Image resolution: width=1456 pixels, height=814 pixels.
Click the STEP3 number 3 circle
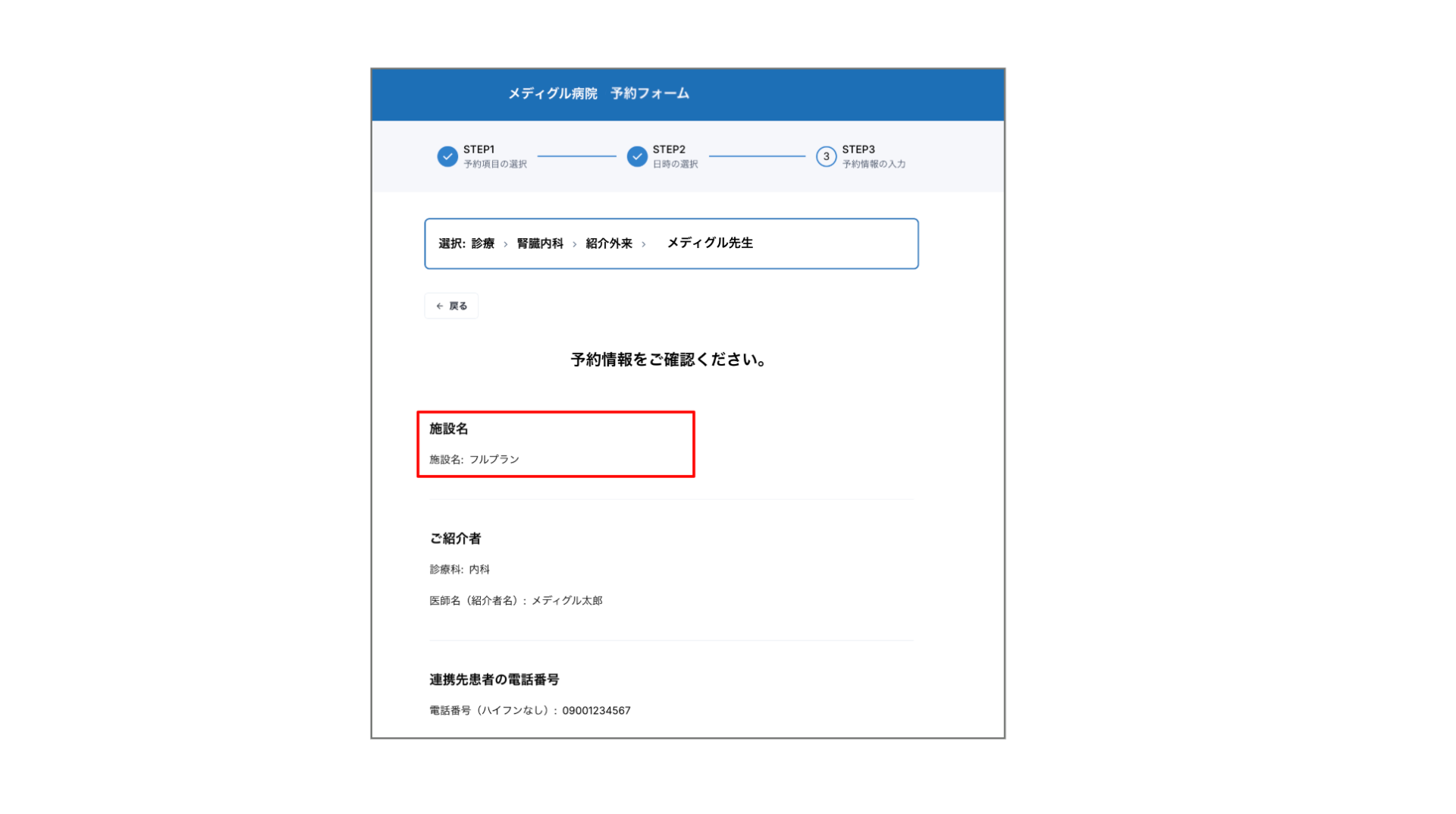826,156
